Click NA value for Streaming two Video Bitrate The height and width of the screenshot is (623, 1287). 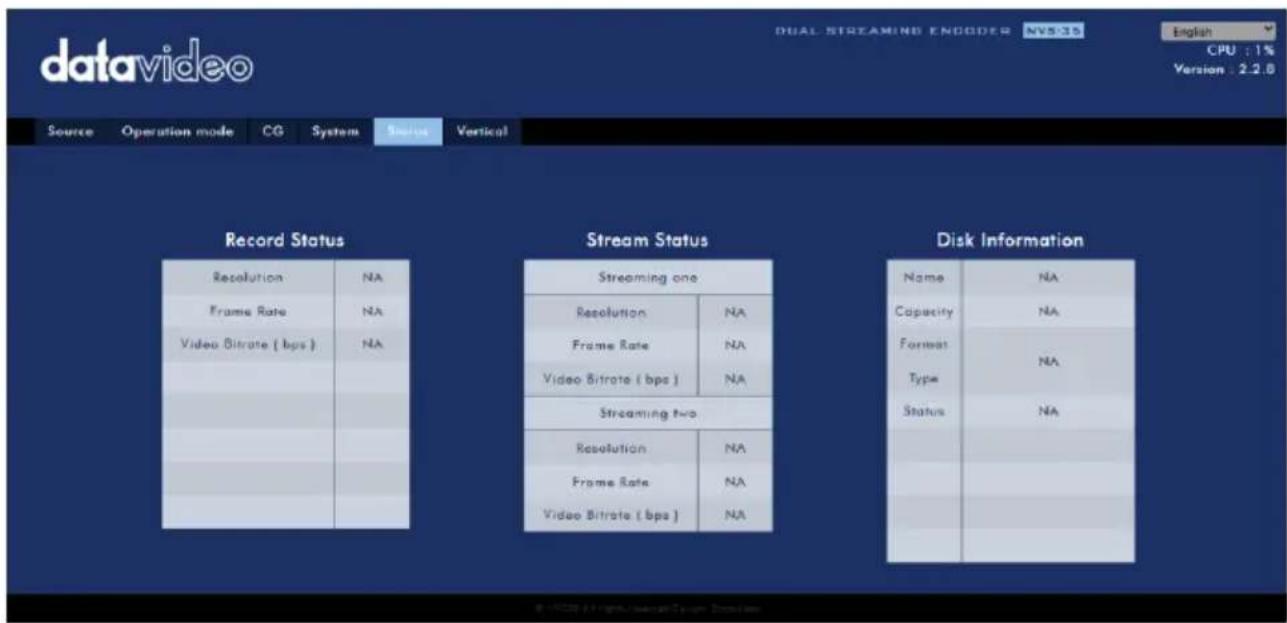click(735, 515)
